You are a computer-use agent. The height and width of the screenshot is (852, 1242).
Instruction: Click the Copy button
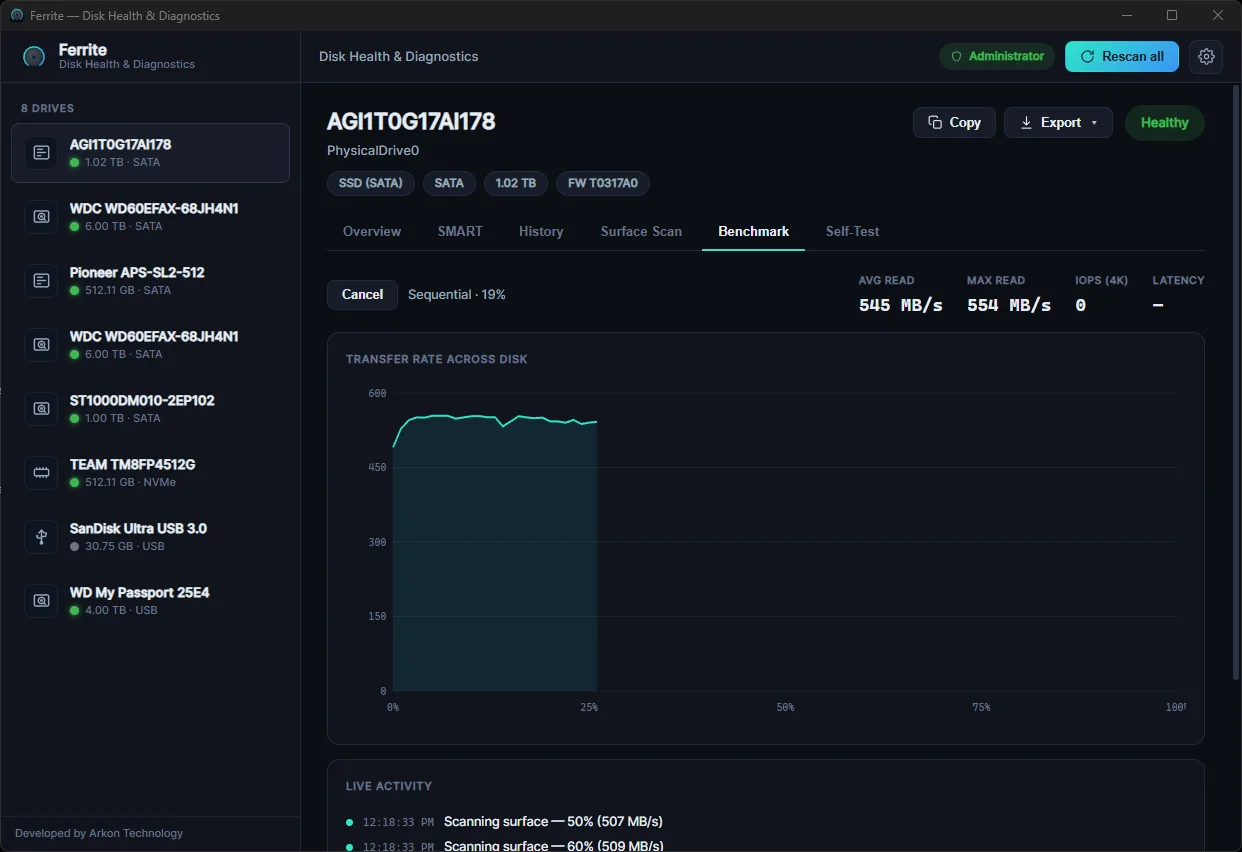point(954,123)
